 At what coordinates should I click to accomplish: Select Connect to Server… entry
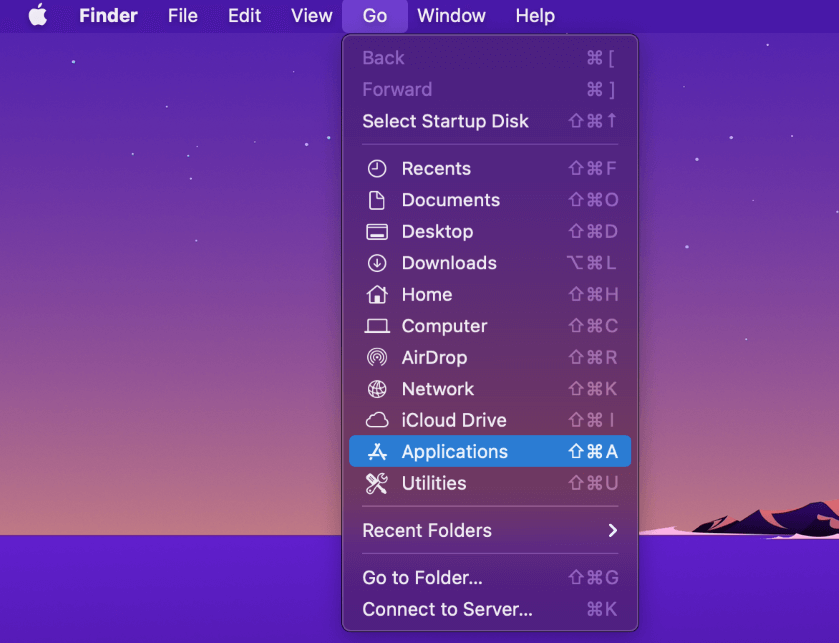tap(447, 609)
